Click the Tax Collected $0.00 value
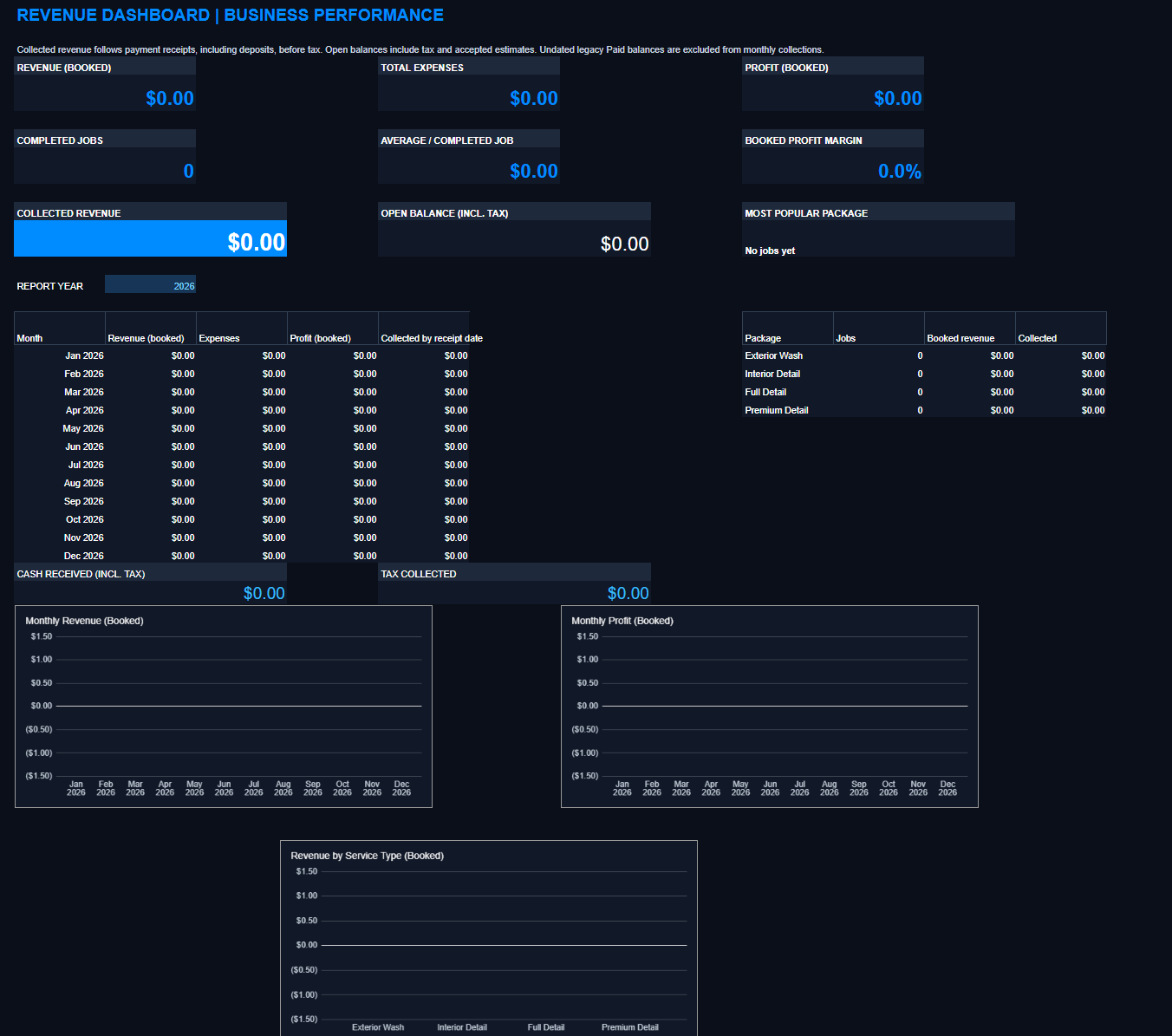Screen dimensions: 1172x1036 [628, 593]
